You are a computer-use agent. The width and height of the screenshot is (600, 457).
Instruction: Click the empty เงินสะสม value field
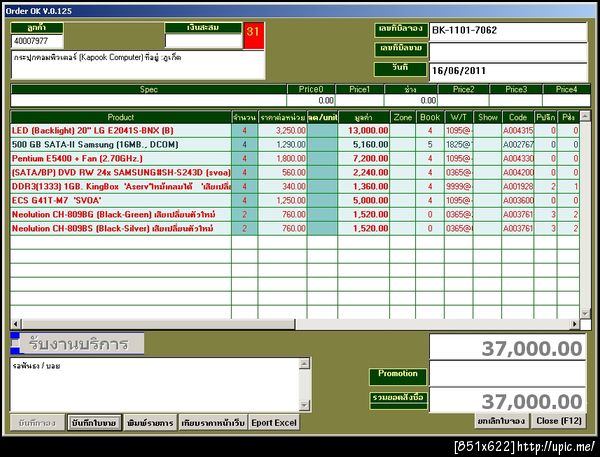[204, 41]
